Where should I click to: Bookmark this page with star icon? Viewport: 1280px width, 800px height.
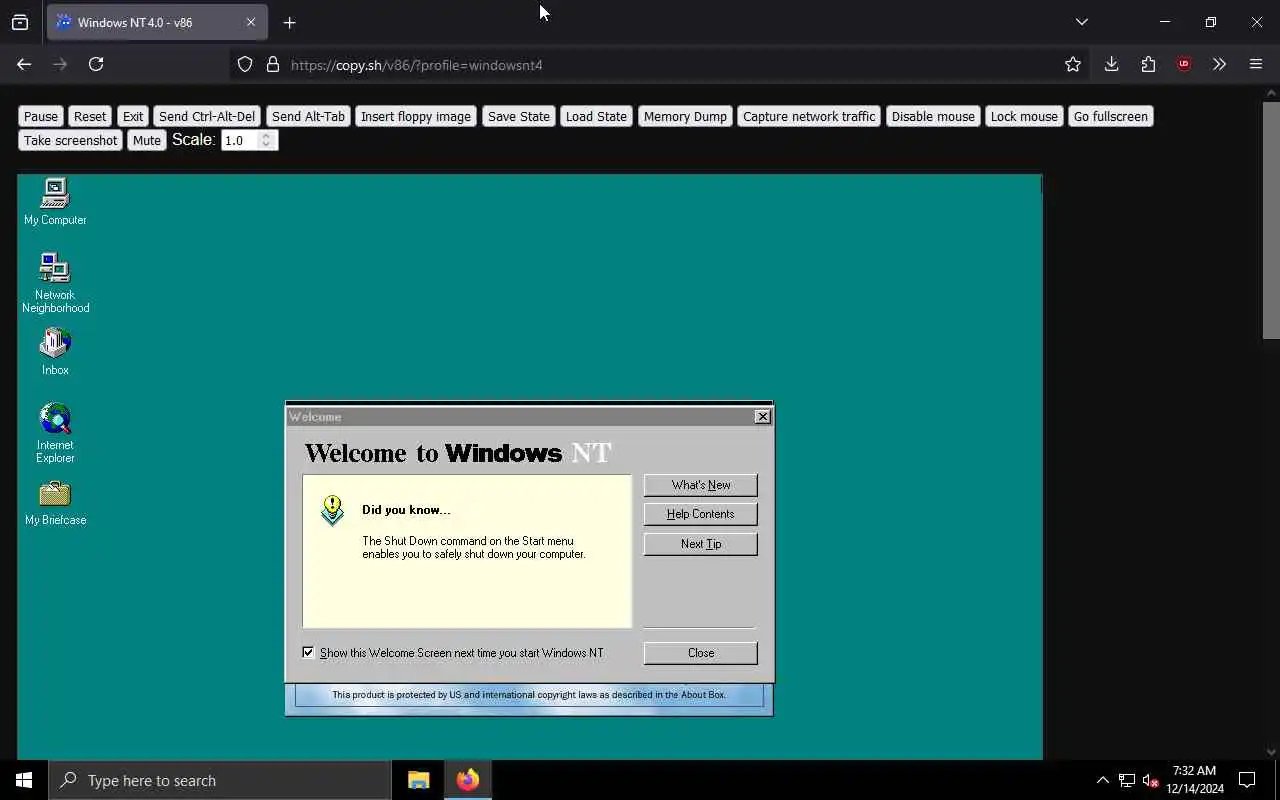(1073, 64)
